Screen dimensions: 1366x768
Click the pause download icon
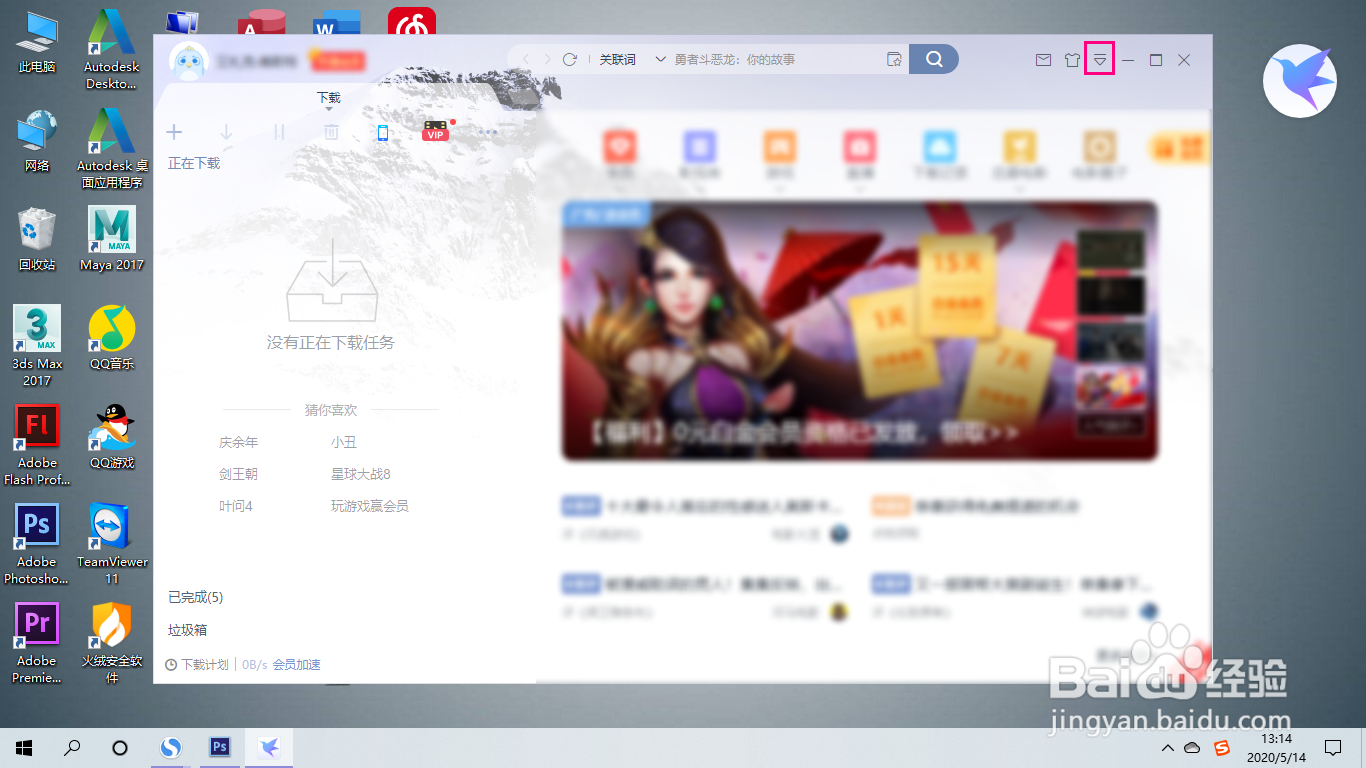(279, 132)
